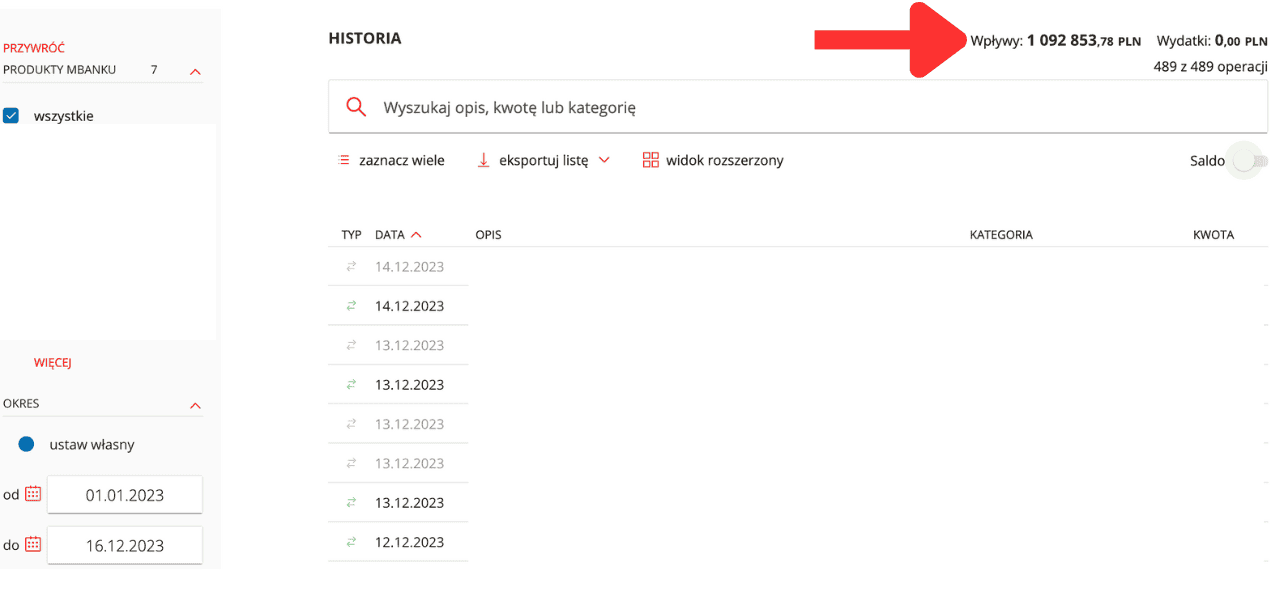Focus the search description field

[798, 107]
